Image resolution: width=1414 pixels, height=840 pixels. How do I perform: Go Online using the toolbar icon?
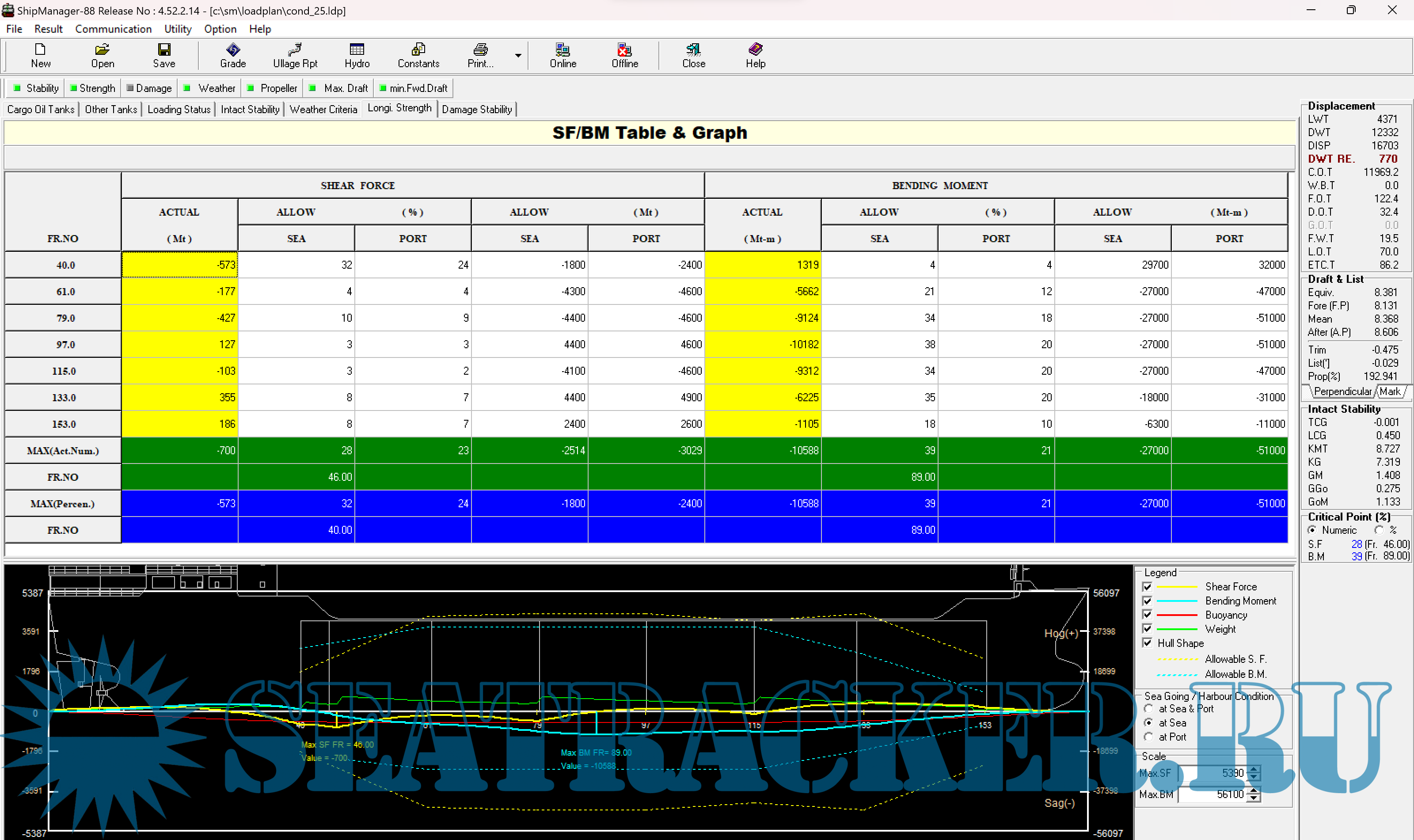pos(563,50)
